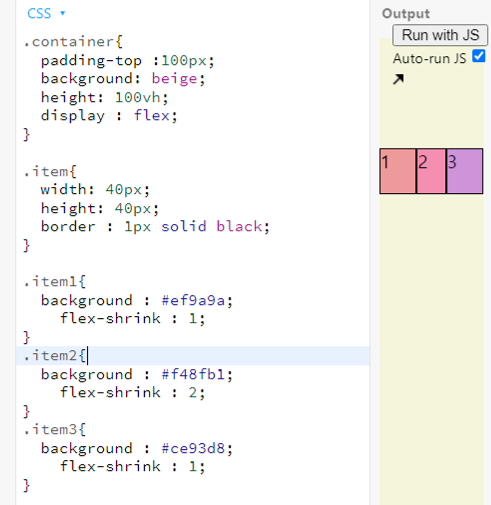Toggle the Auto-run JS checkbox
Screen dimensions: 491x505
click(x=478, y=56)
